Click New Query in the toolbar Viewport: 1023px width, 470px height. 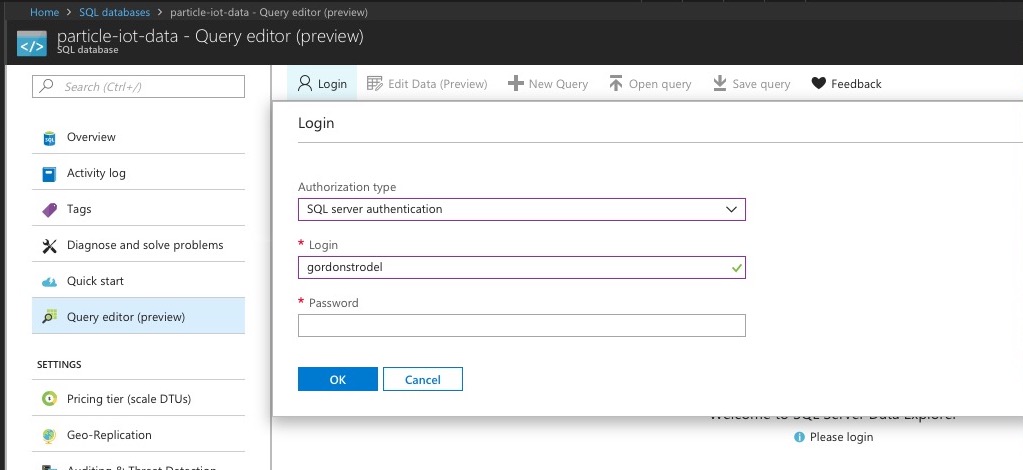click(548, 84)
